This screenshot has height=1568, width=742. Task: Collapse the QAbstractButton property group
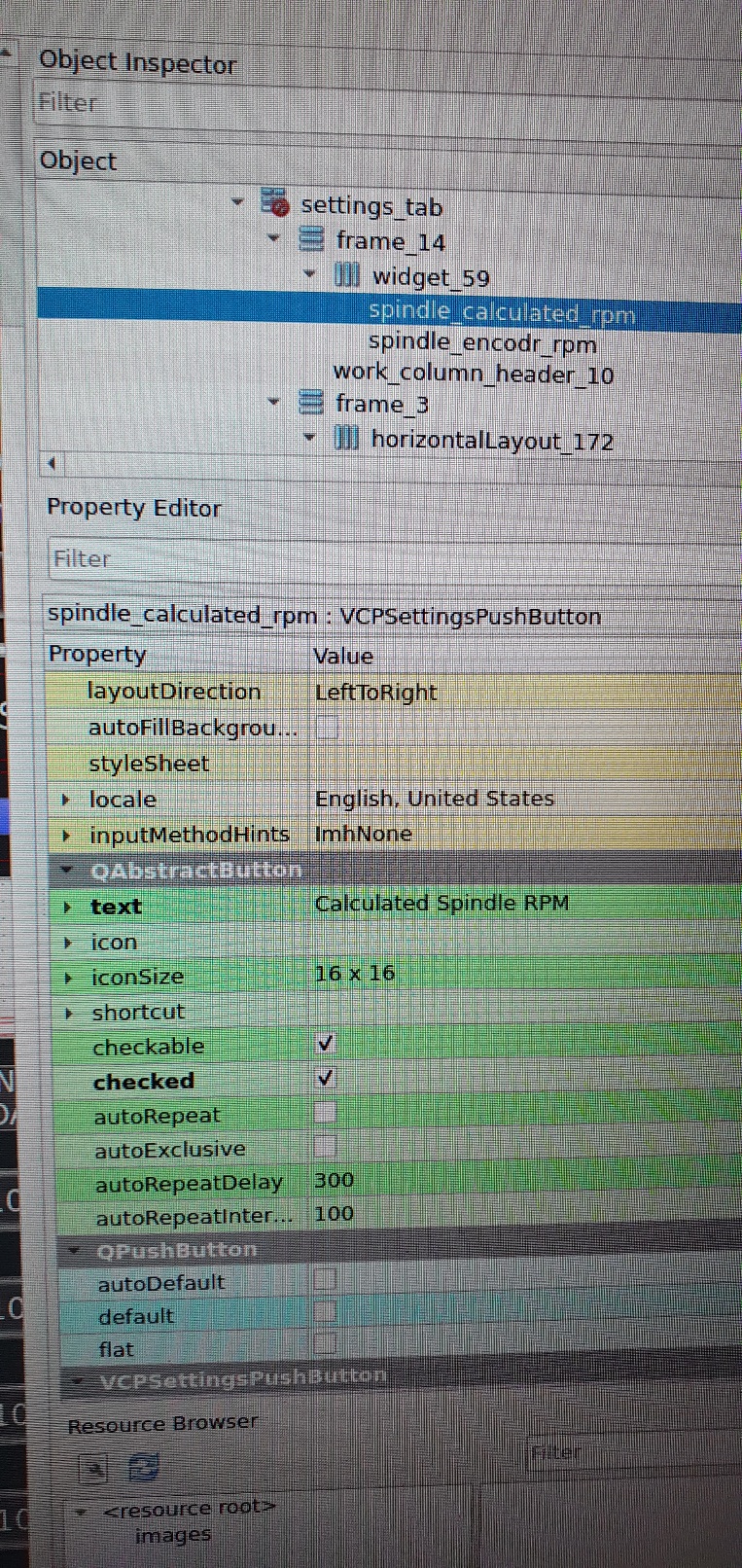(66, 870)
